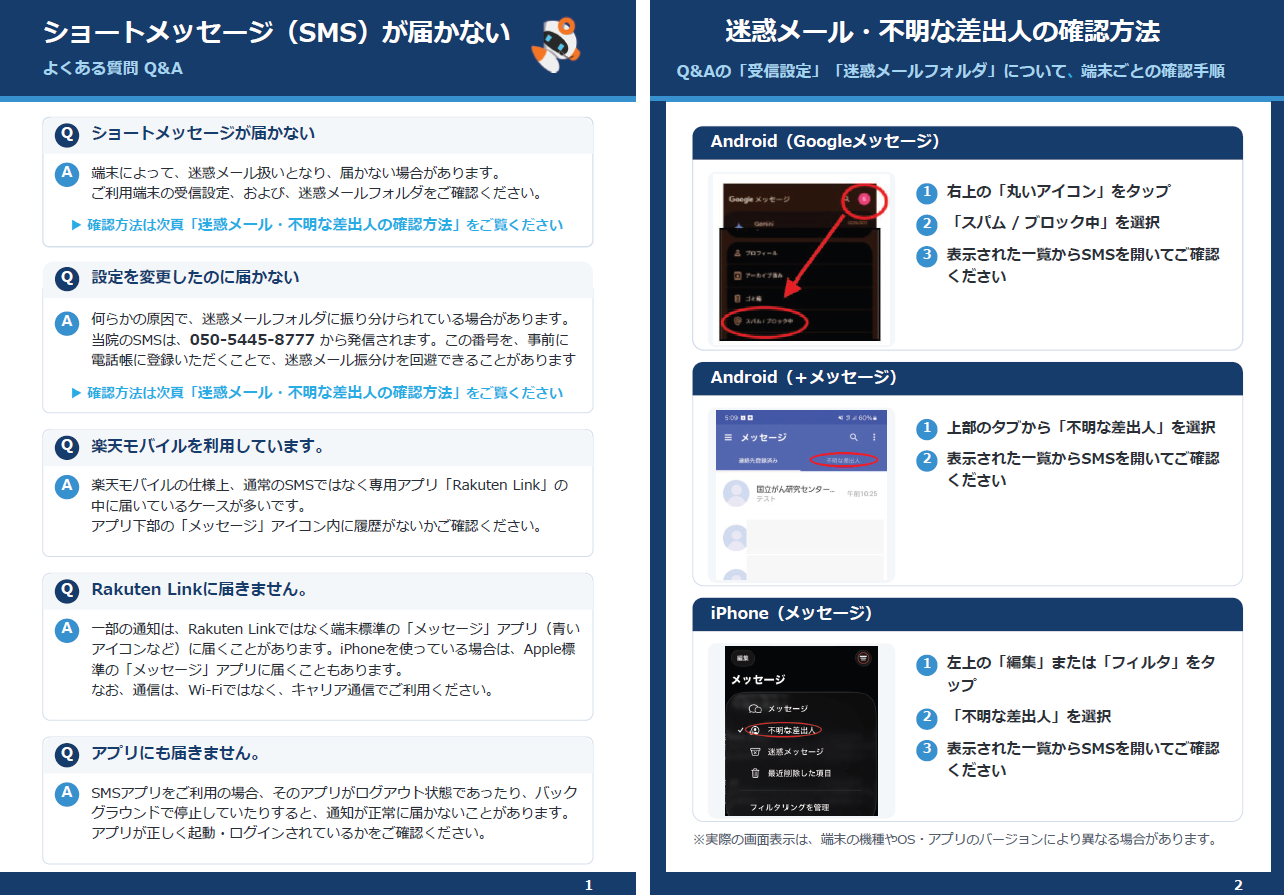Follow the 確認方法 link under 設定を変更したのに届かない answer
This screenshot has height=895, width=1284.
318,393
